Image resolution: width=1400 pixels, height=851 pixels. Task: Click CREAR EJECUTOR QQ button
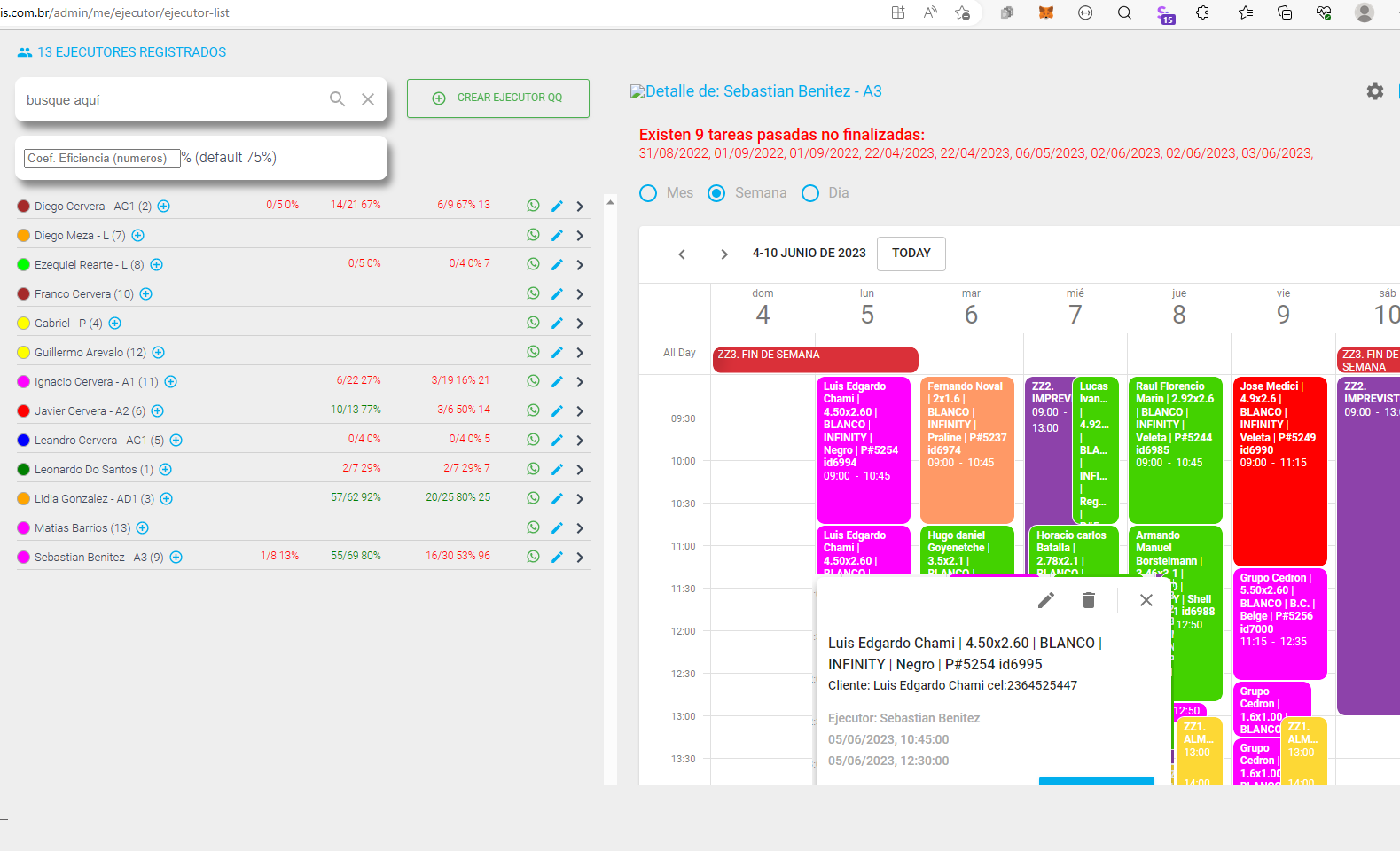pyautogui.click(x=498, y=98)
